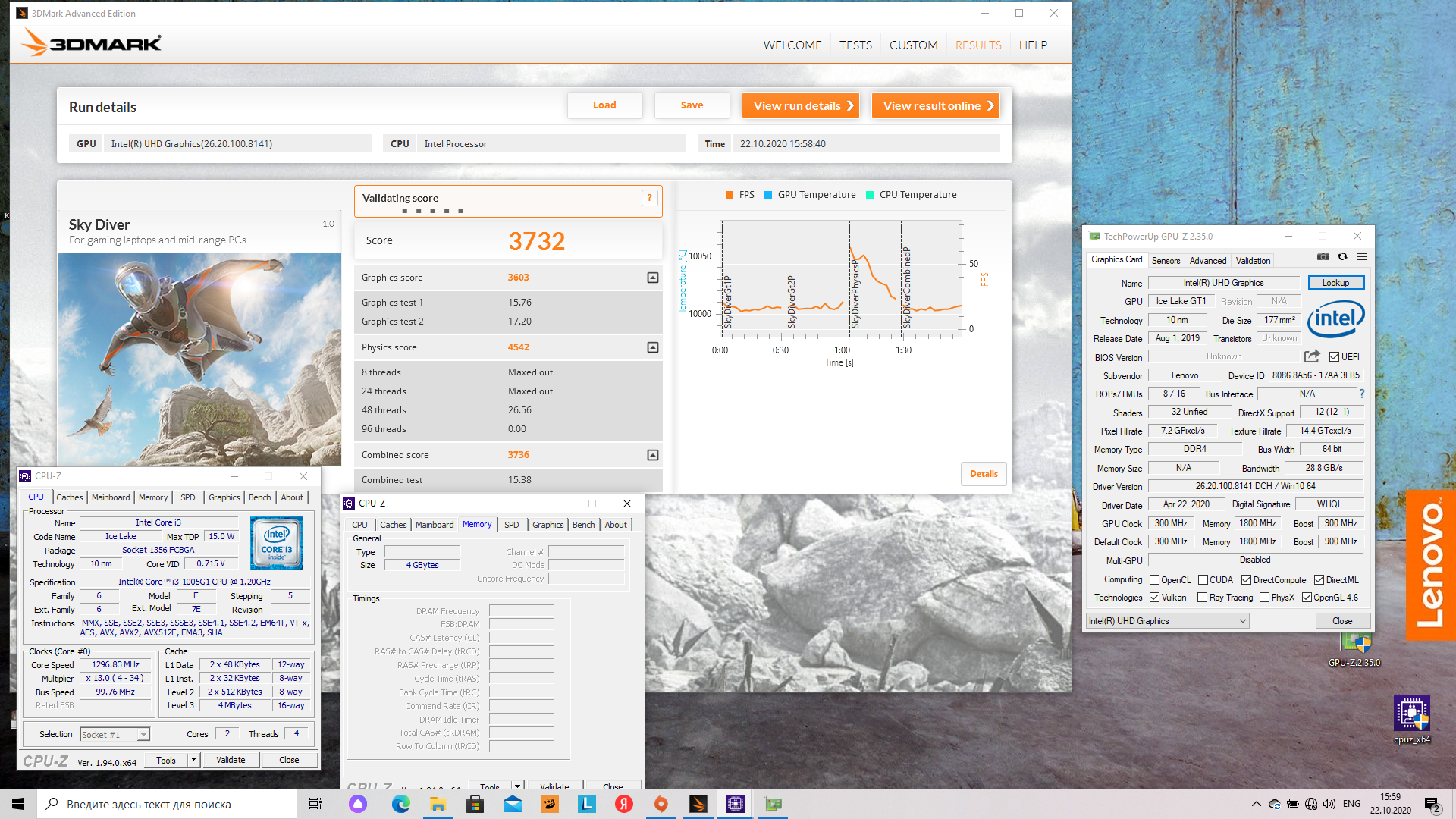Click the volume speaker tray icon
The height and width of the screenshot is (819, 1456).
coord(1329,804)
